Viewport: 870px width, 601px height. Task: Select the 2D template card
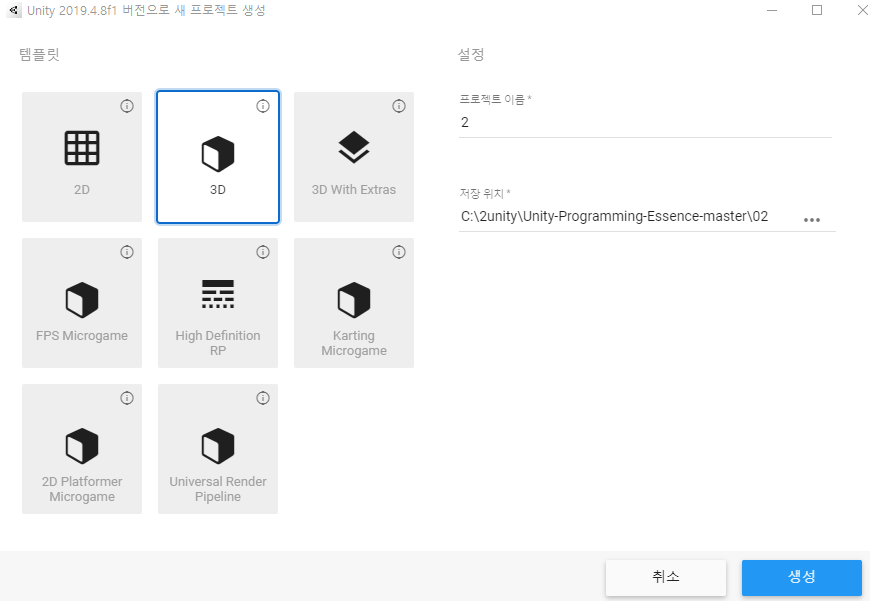coord(82,157)
